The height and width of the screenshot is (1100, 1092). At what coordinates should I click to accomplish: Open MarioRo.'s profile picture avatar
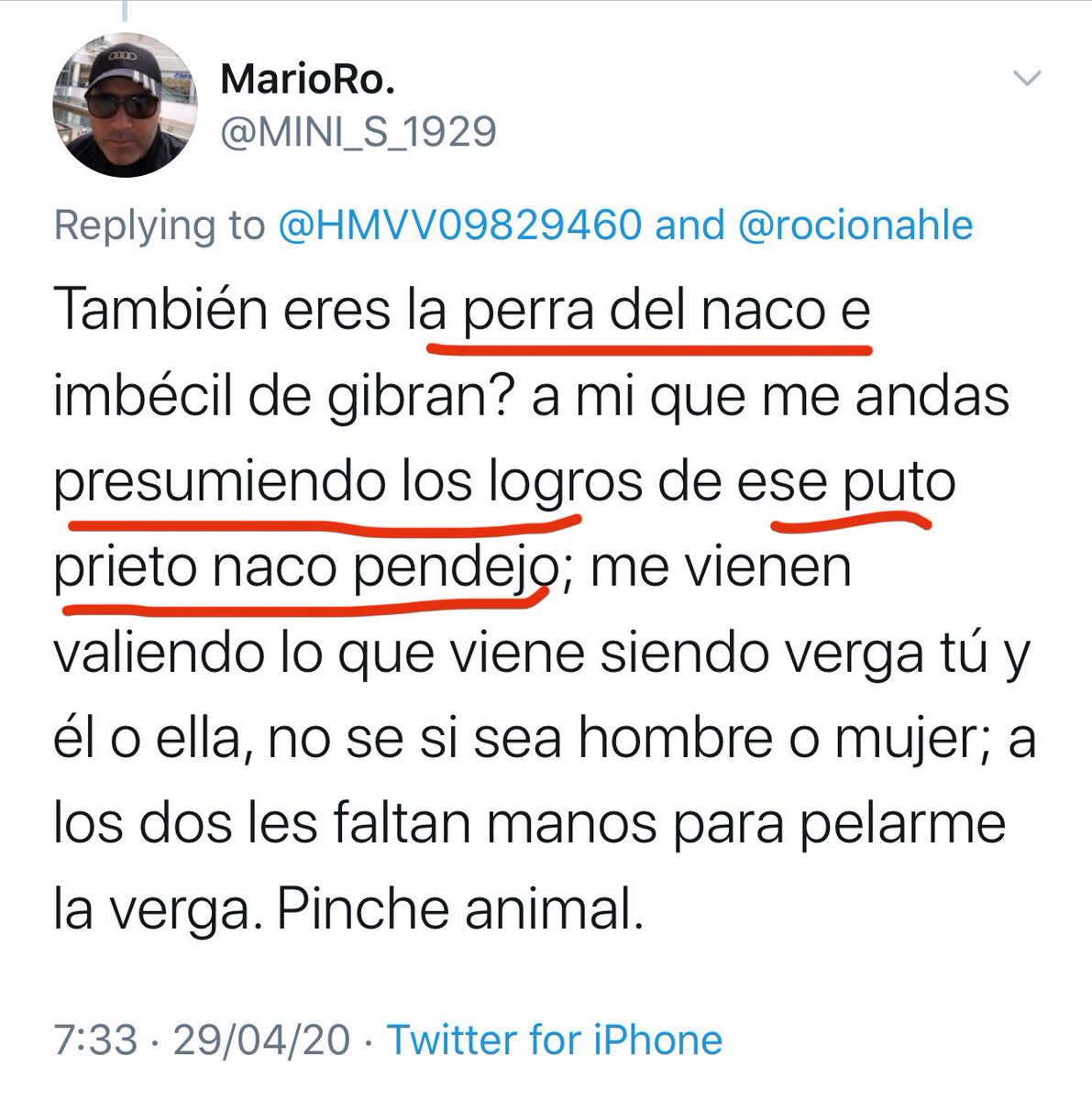point(126,104)
